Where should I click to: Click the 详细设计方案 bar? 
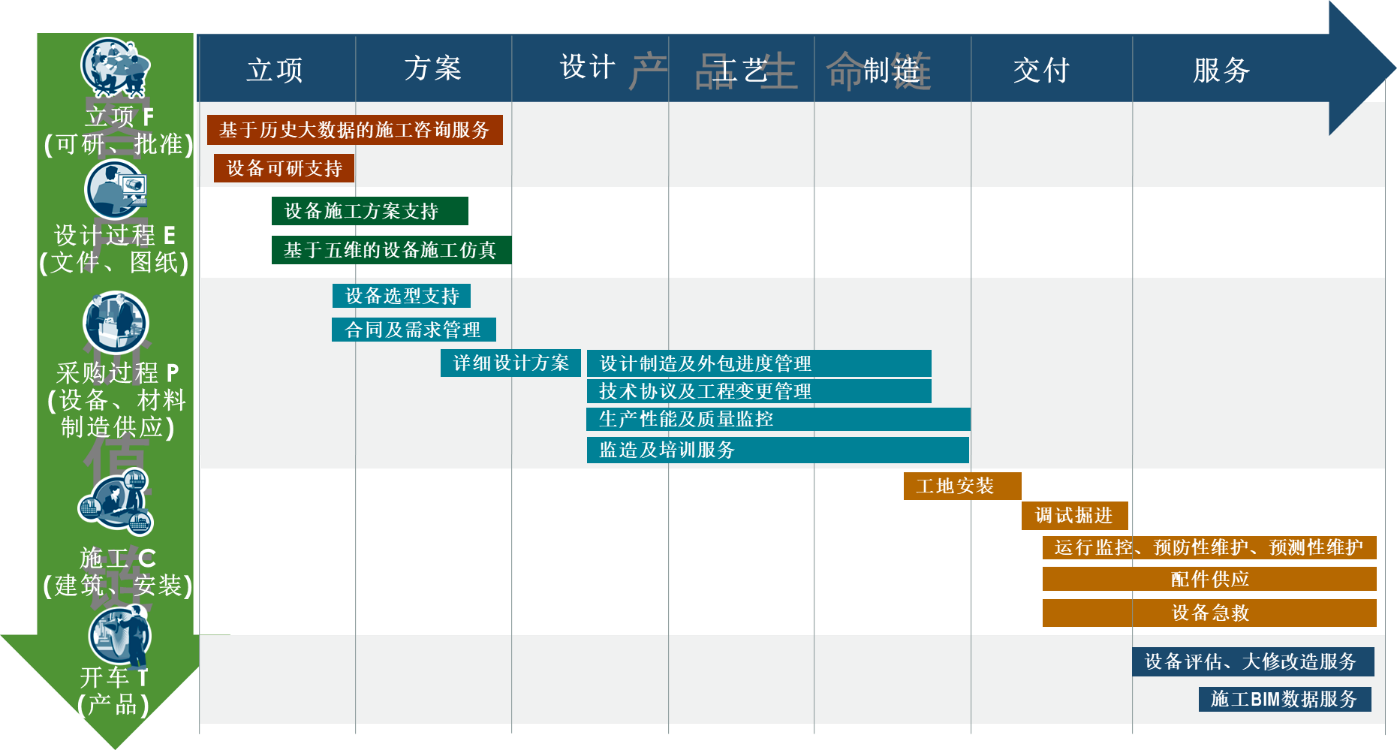[511, 363]
